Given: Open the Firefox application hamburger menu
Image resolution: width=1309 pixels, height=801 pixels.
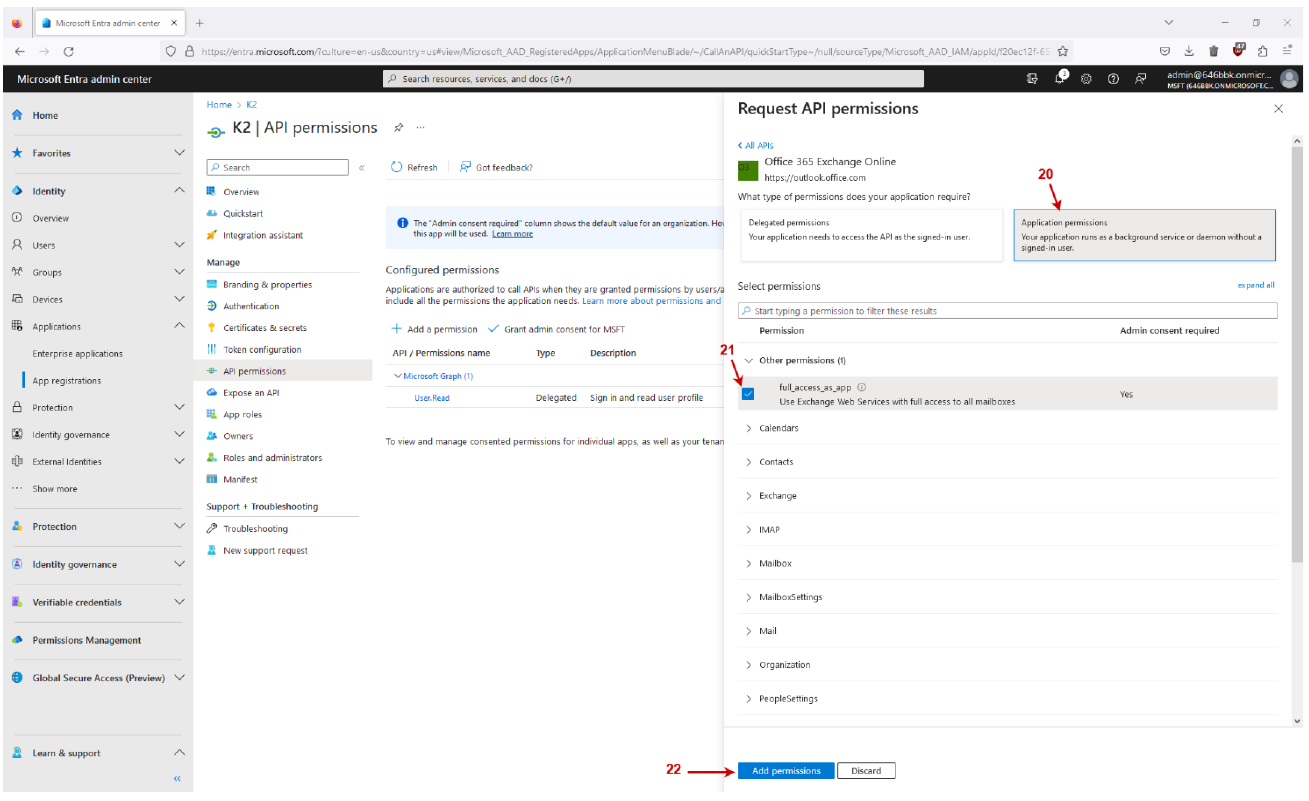Looking at the screenshot, I should [x=1288, y=51].
